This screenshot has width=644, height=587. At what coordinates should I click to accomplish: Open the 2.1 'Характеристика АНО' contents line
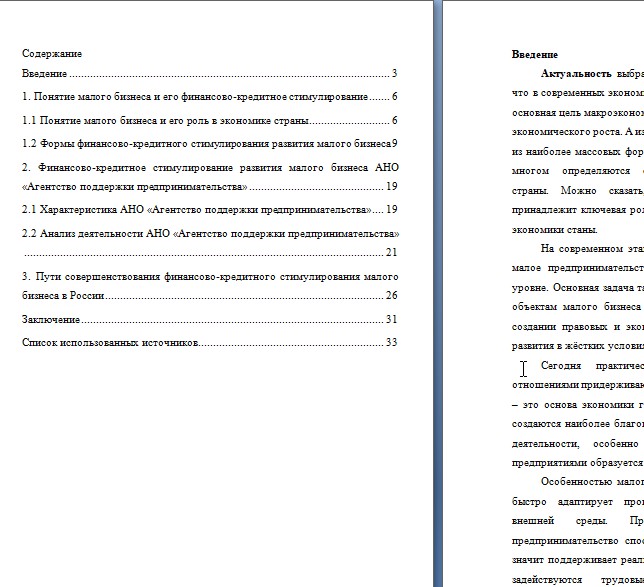pyautogui.click(x=209, y=209)
